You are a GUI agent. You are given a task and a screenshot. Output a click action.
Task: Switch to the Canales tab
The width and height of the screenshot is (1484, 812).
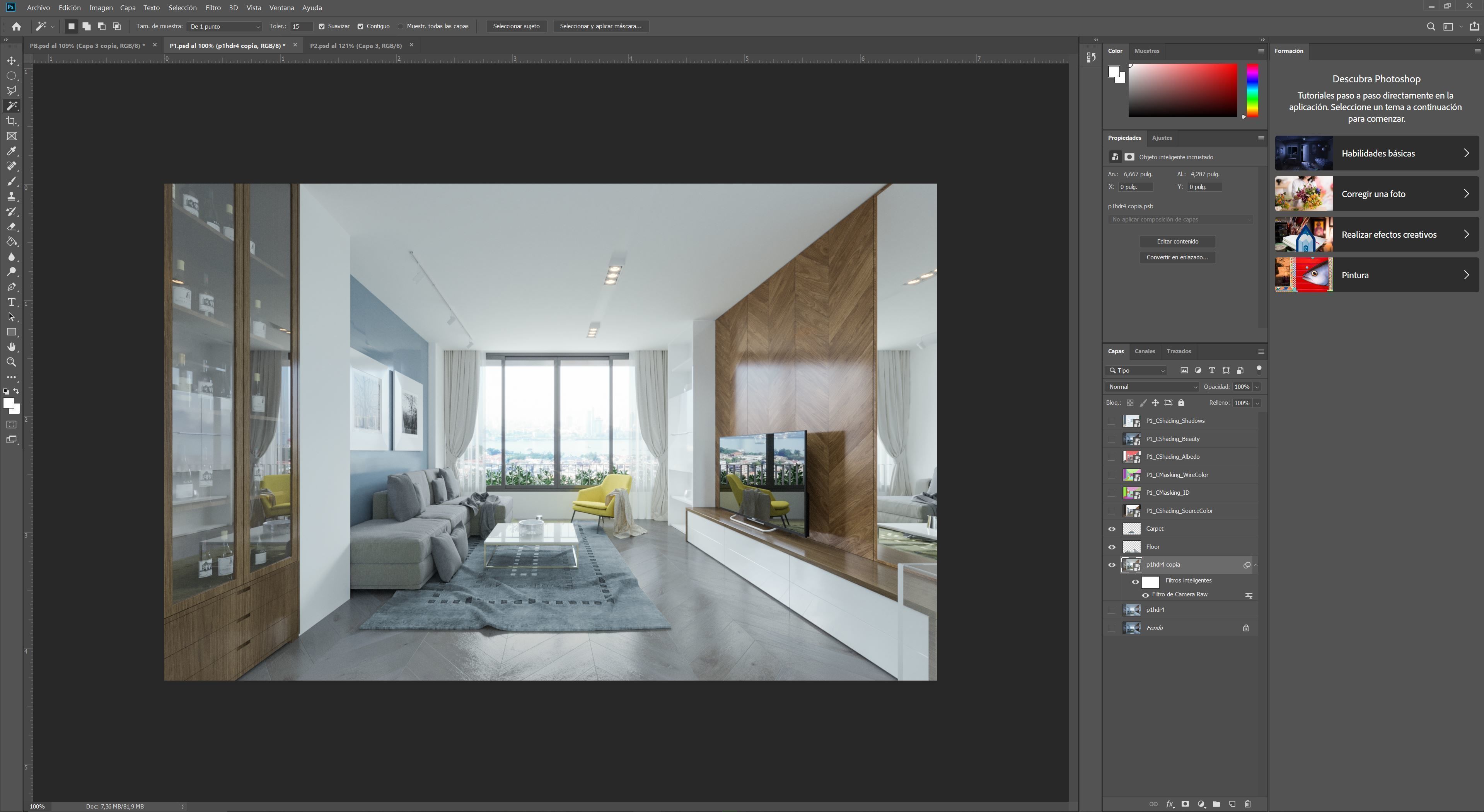click(x=1144, y=351)
